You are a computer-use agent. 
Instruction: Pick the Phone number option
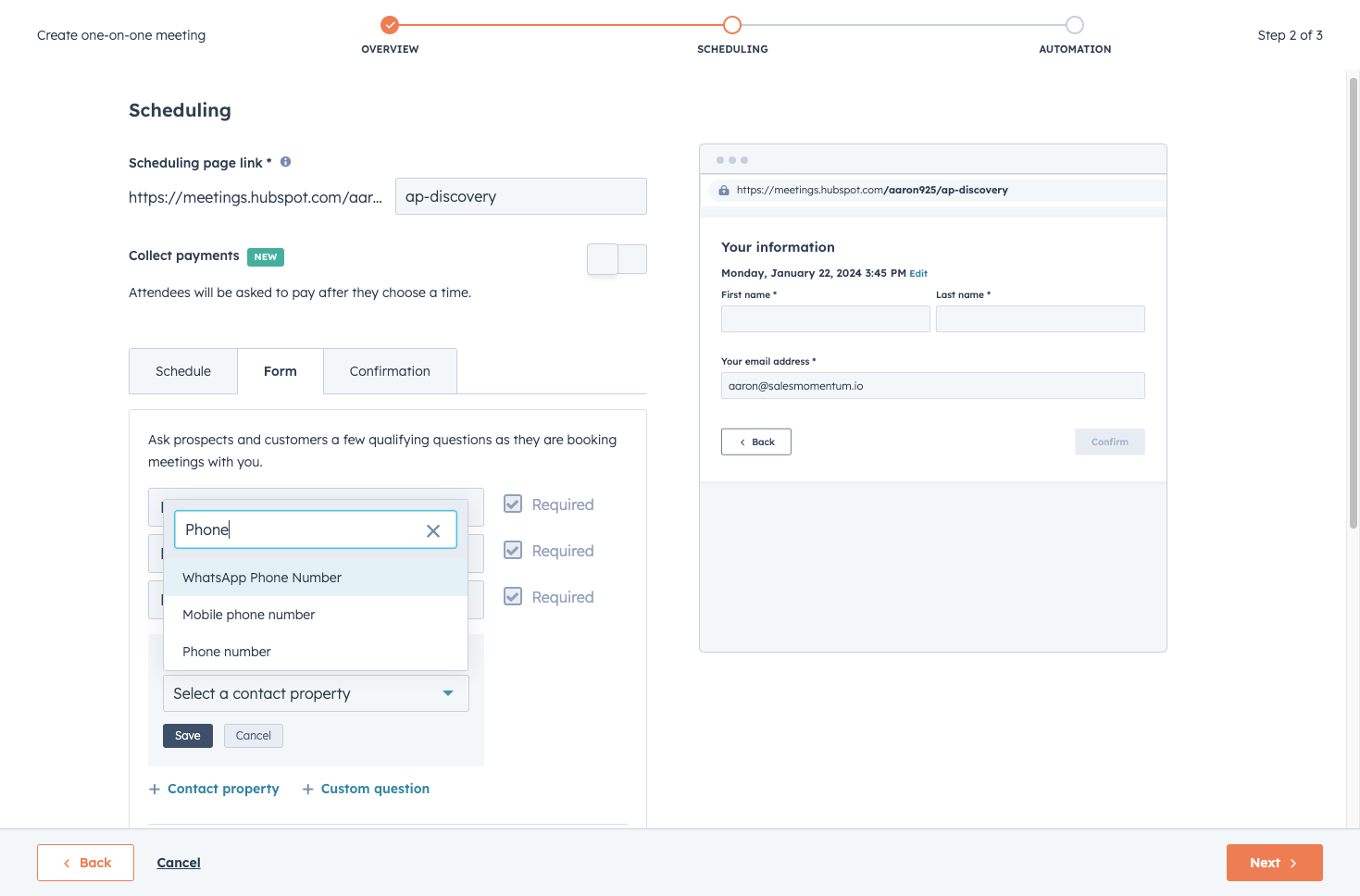point(316,652)
